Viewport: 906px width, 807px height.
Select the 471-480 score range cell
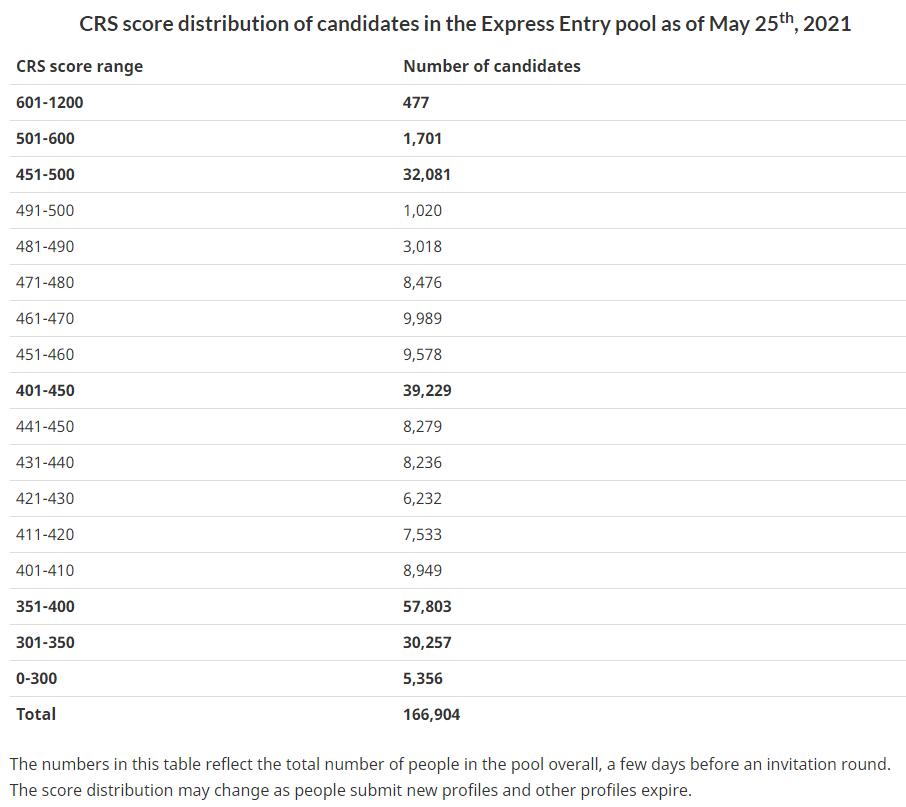[x=45, y=282]
